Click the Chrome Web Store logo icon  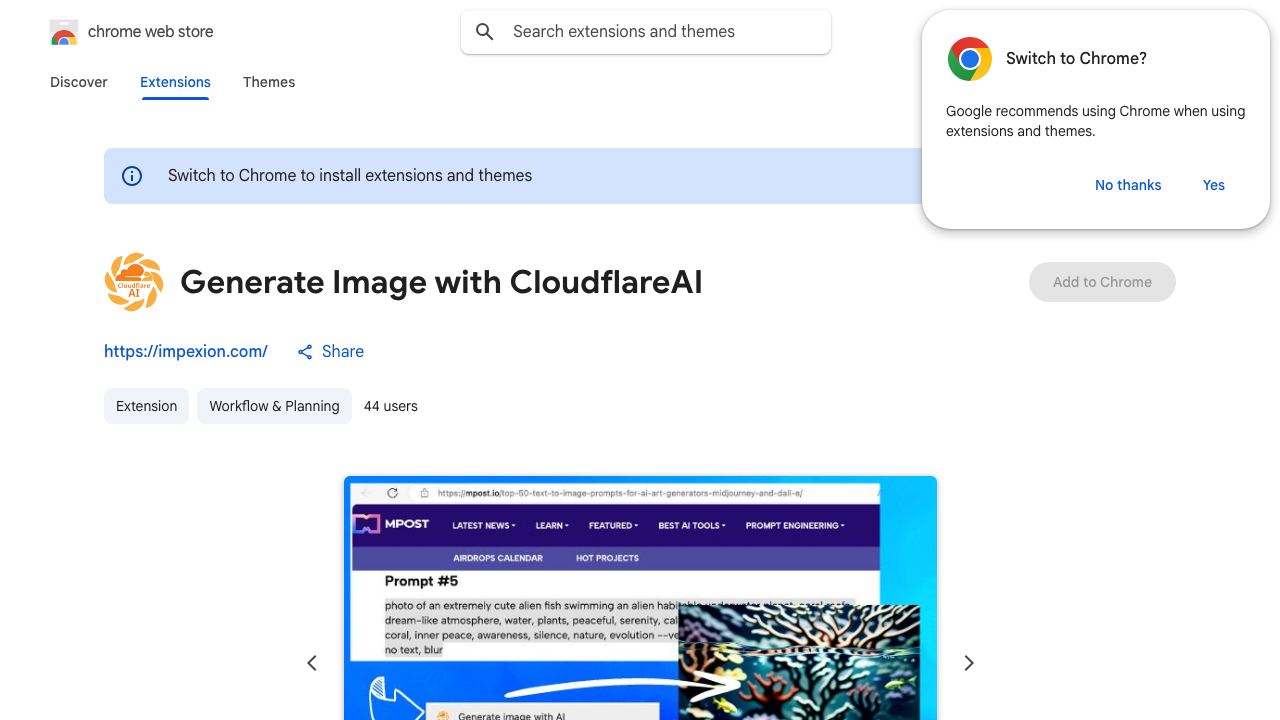[64, 32]
